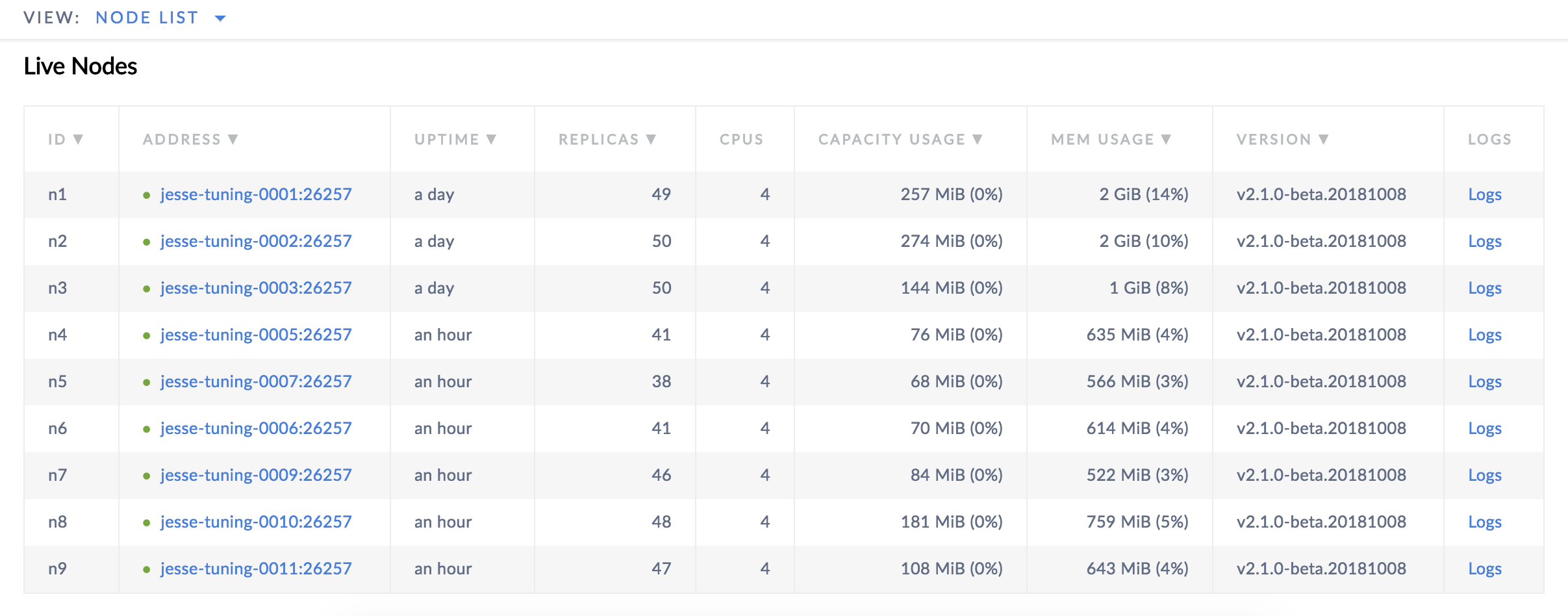Screen dimensions: 1568x616
Task: Open Logs for node n6
Action: 1484,428
